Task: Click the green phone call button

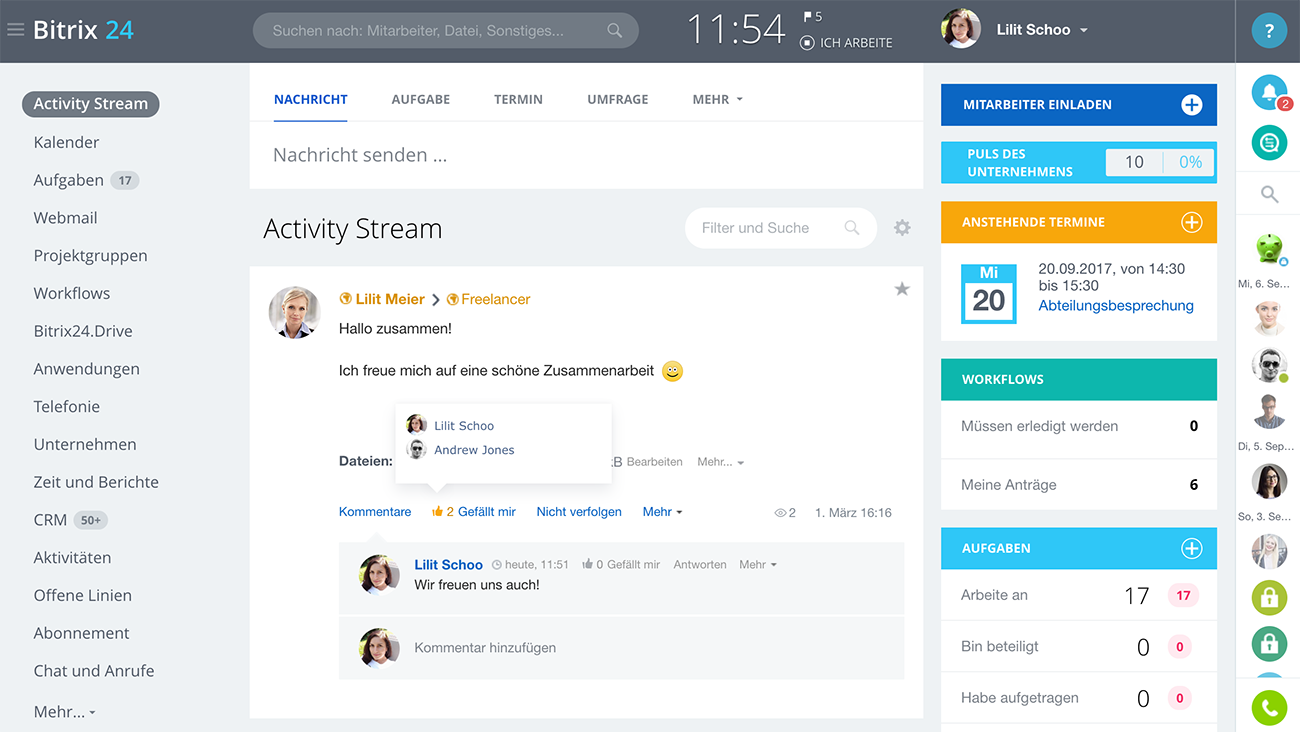Action: click(x=1269, y=708)
